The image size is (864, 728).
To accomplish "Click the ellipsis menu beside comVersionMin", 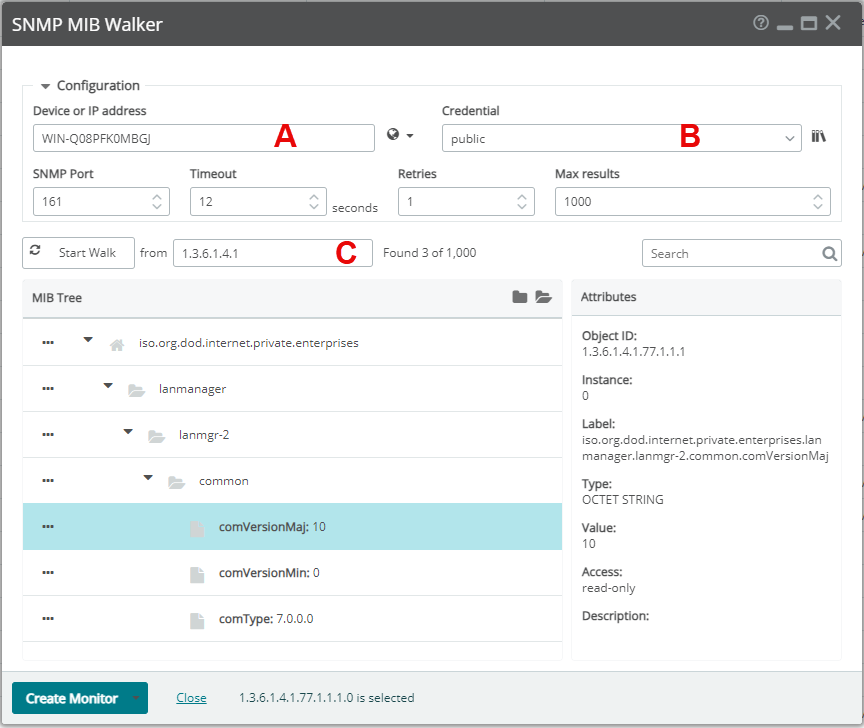I will pos(47,573).
